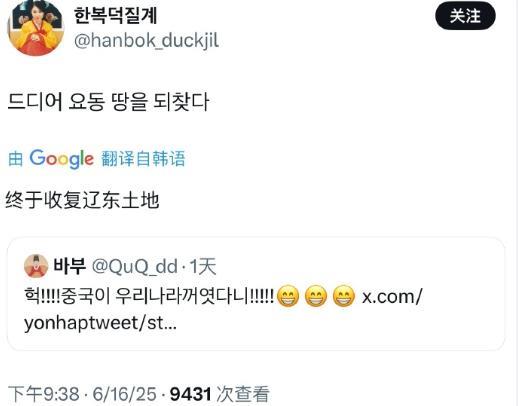This screenshot has height=406, width=518.
Task: Click the 翻译自韩语 translation label
Action: 143,158
